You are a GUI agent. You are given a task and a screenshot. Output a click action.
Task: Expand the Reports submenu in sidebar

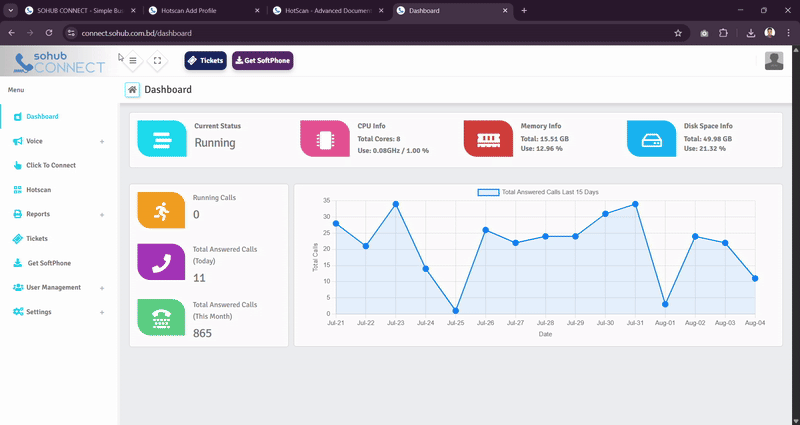pos(102,214)
